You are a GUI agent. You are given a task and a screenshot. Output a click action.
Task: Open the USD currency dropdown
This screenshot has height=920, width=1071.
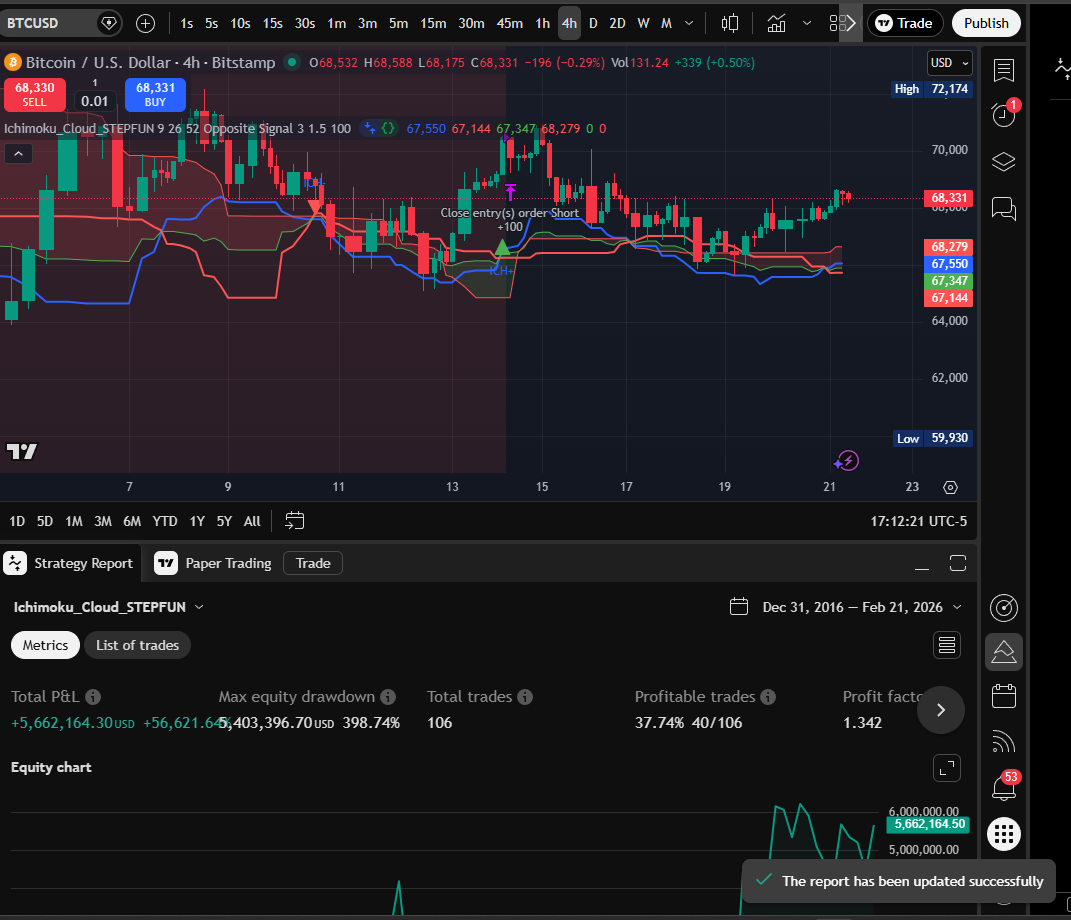tap(947, 62)
